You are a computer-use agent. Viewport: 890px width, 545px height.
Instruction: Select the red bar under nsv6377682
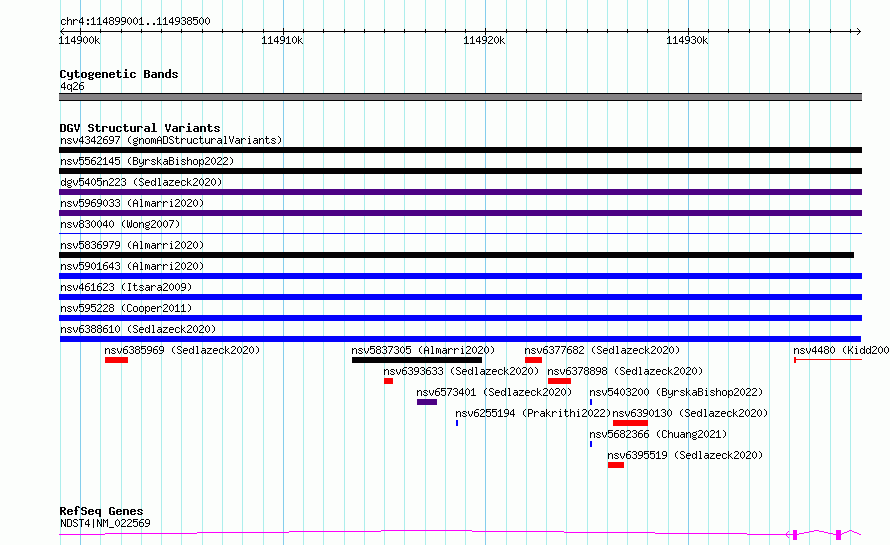[534, 360]
